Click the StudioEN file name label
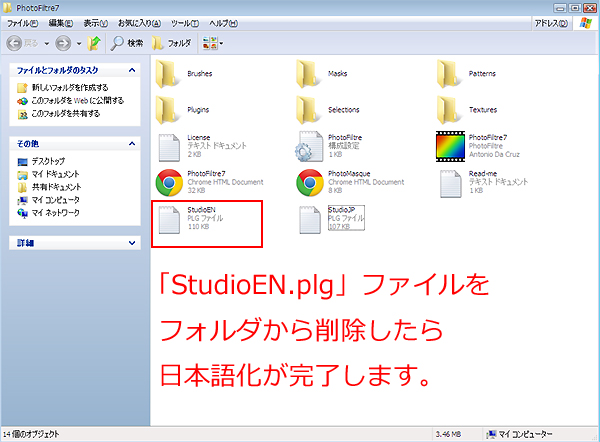The width and height of the screenshot is (600, 442). pyautogui.click(x=201, y=210)
